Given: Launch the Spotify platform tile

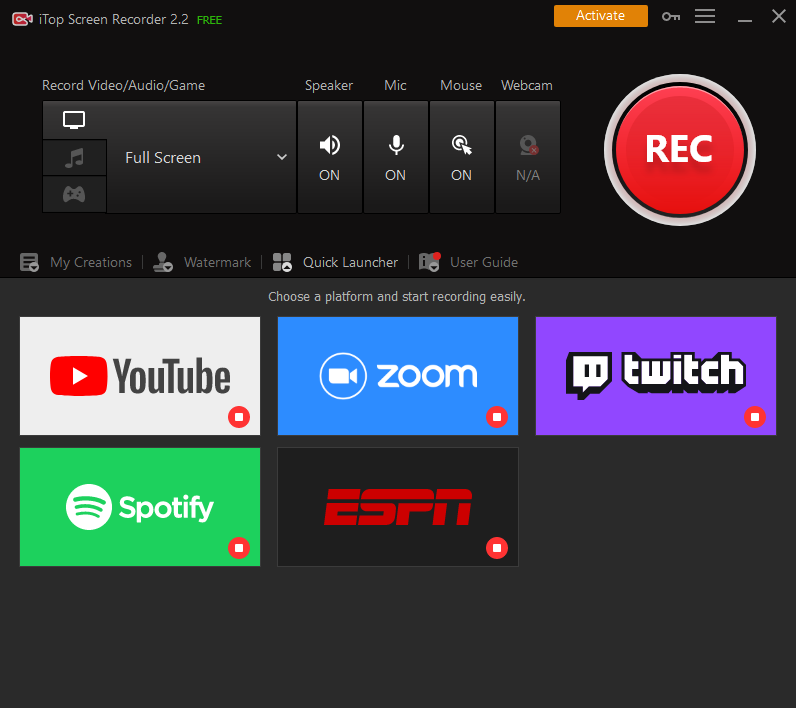Looking at the screenshot, I should pyautogui.click(x=140, y=507).
